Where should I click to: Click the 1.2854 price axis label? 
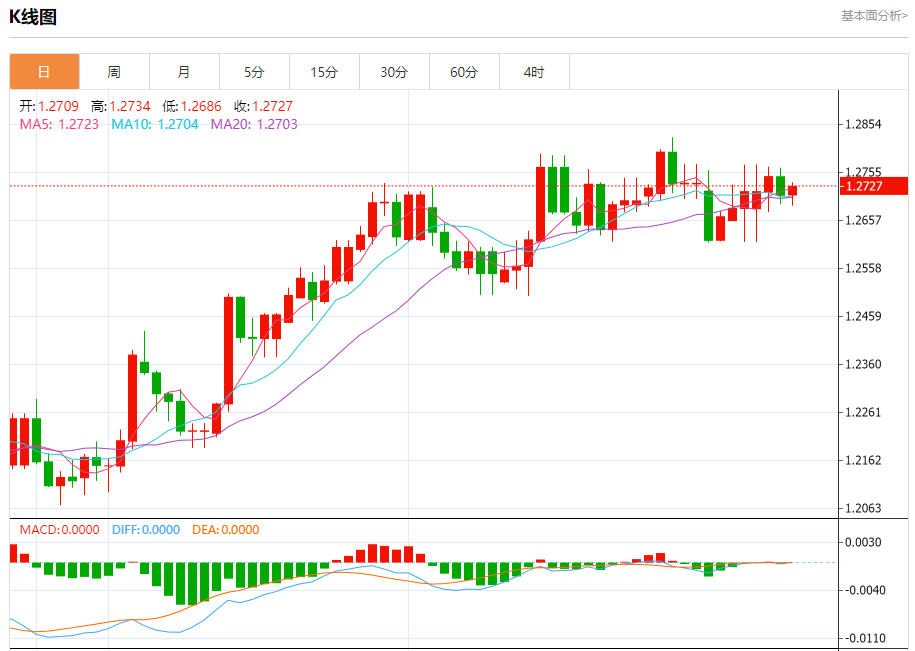(x=864, y=124)
